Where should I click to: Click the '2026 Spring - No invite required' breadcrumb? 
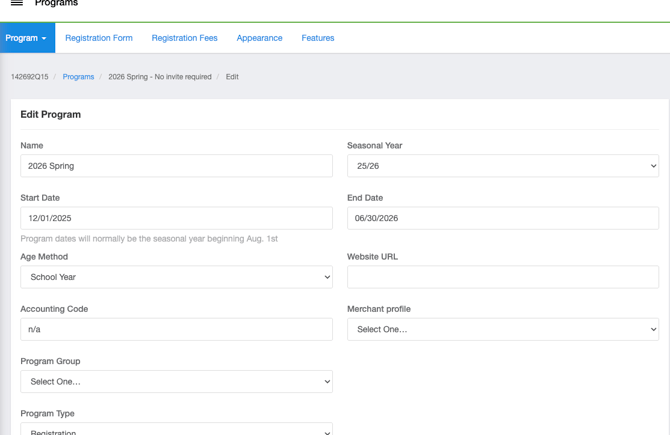point(160,77)
